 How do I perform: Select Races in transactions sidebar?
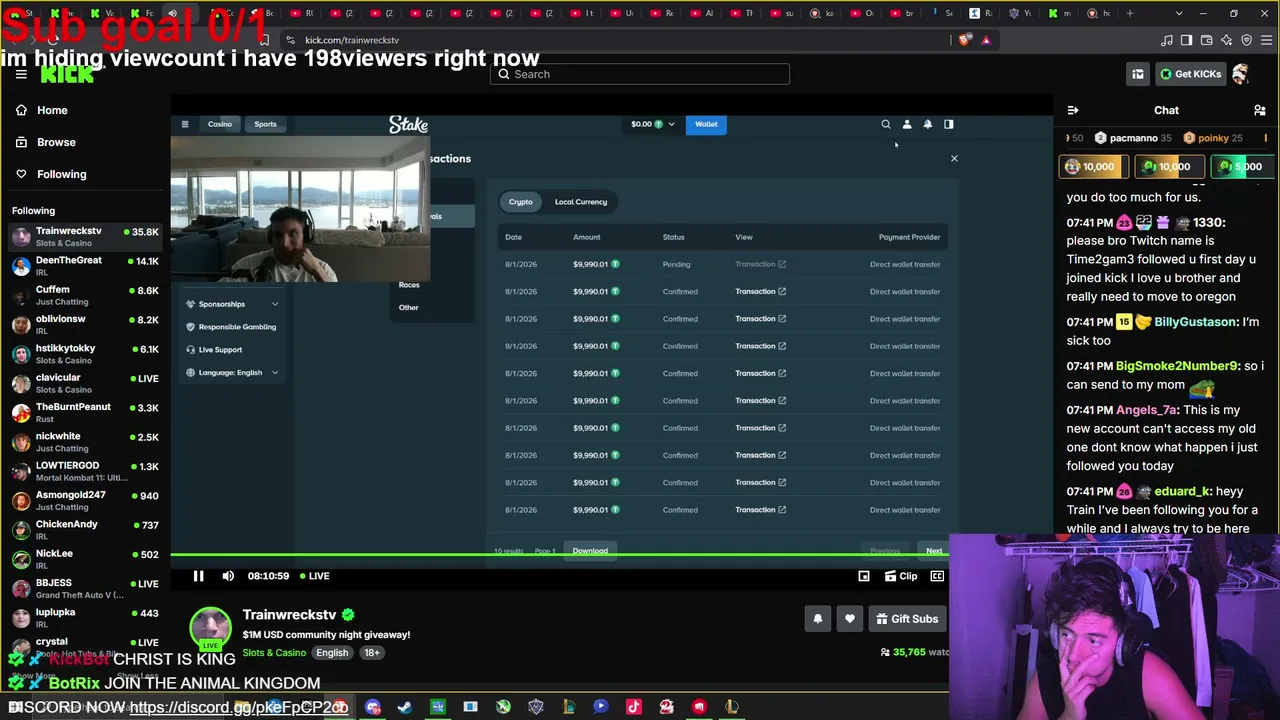click(x=409, y=285)
